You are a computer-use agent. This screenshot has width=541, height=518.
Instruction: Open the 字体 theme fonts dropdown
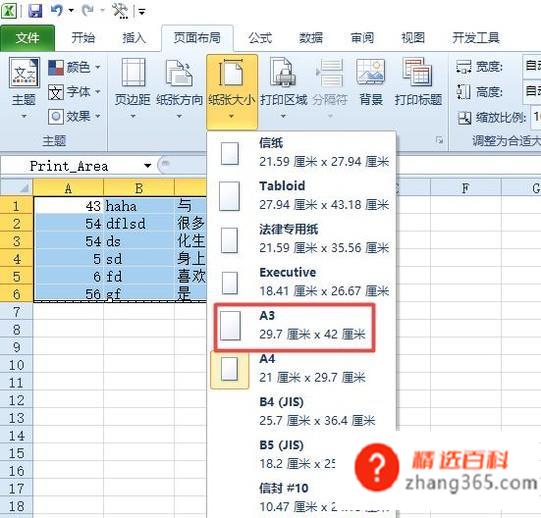pos(74,92)
